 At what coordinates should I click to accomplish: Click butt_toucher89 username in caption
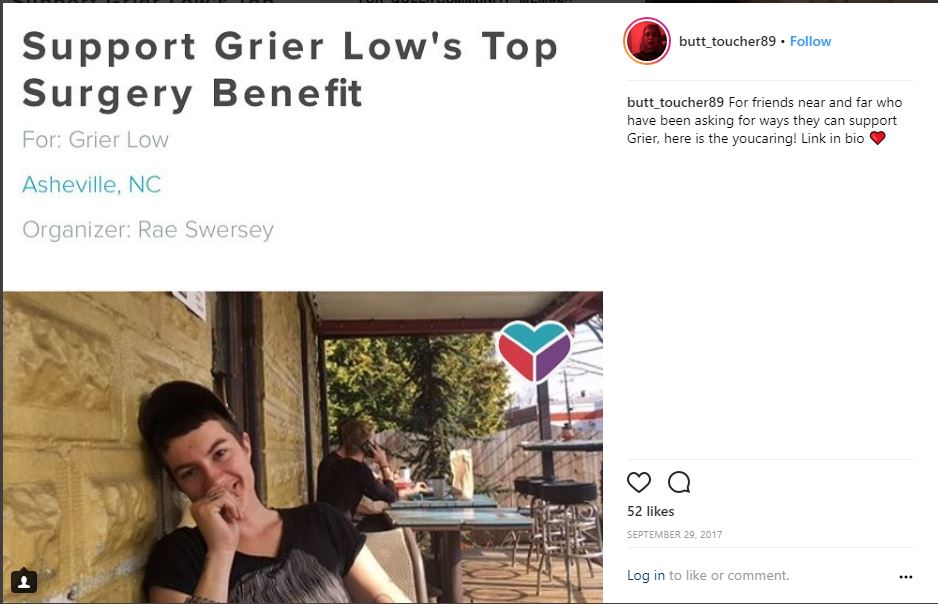point(675,102)
